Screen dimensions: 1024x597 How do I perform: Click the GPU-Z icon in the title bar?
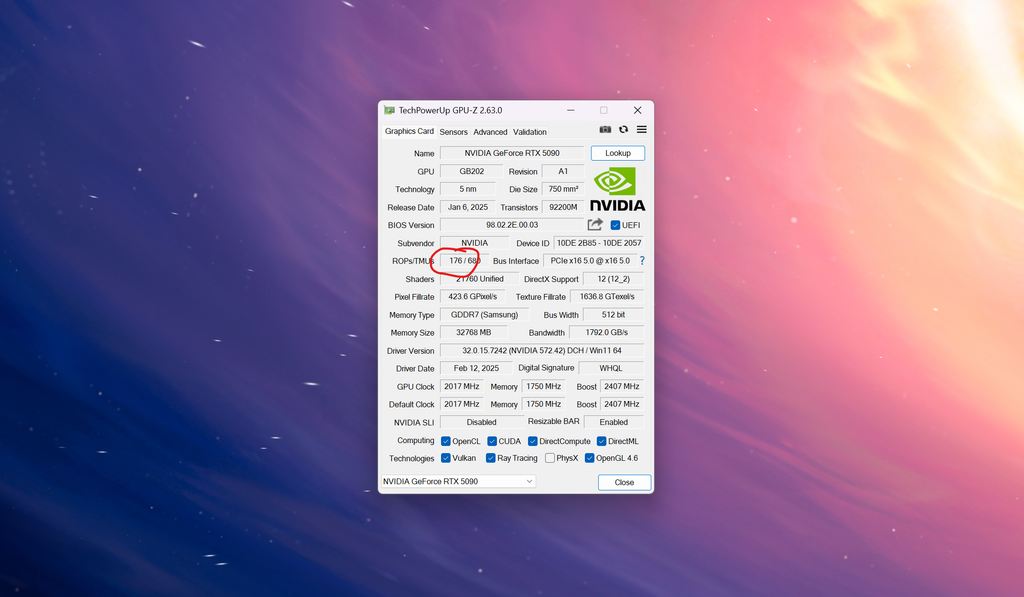click(x=388, y=110)
